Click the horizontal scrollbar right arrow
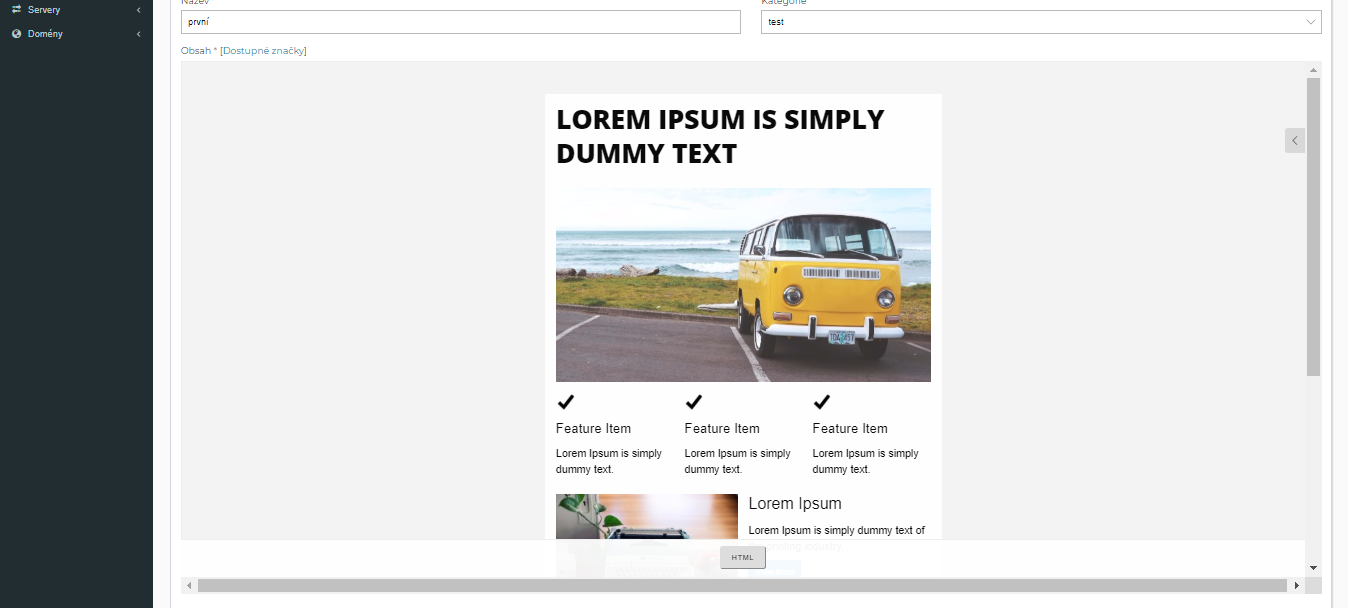Image resolution: width=1348 pixels, height=608 pixels. [x=1297, y=585]
